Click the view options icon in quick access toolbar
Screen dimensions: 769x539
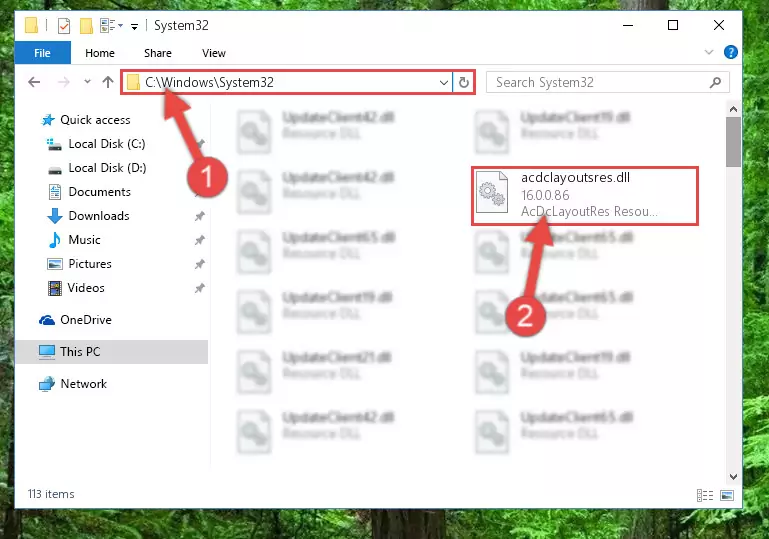(108, 26)
